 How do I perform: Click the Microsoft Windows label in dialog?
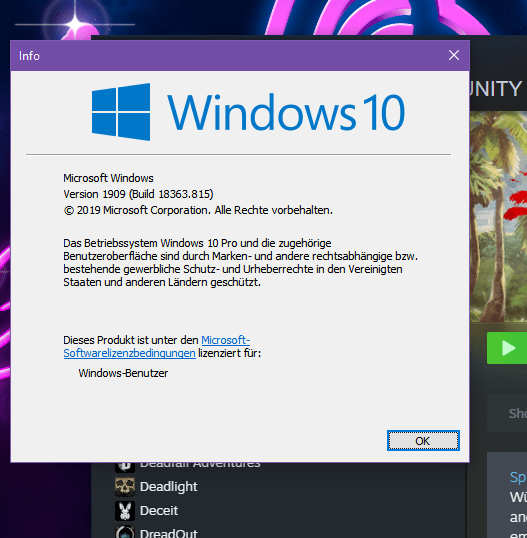pyautogui.click(x=108, y=178)
